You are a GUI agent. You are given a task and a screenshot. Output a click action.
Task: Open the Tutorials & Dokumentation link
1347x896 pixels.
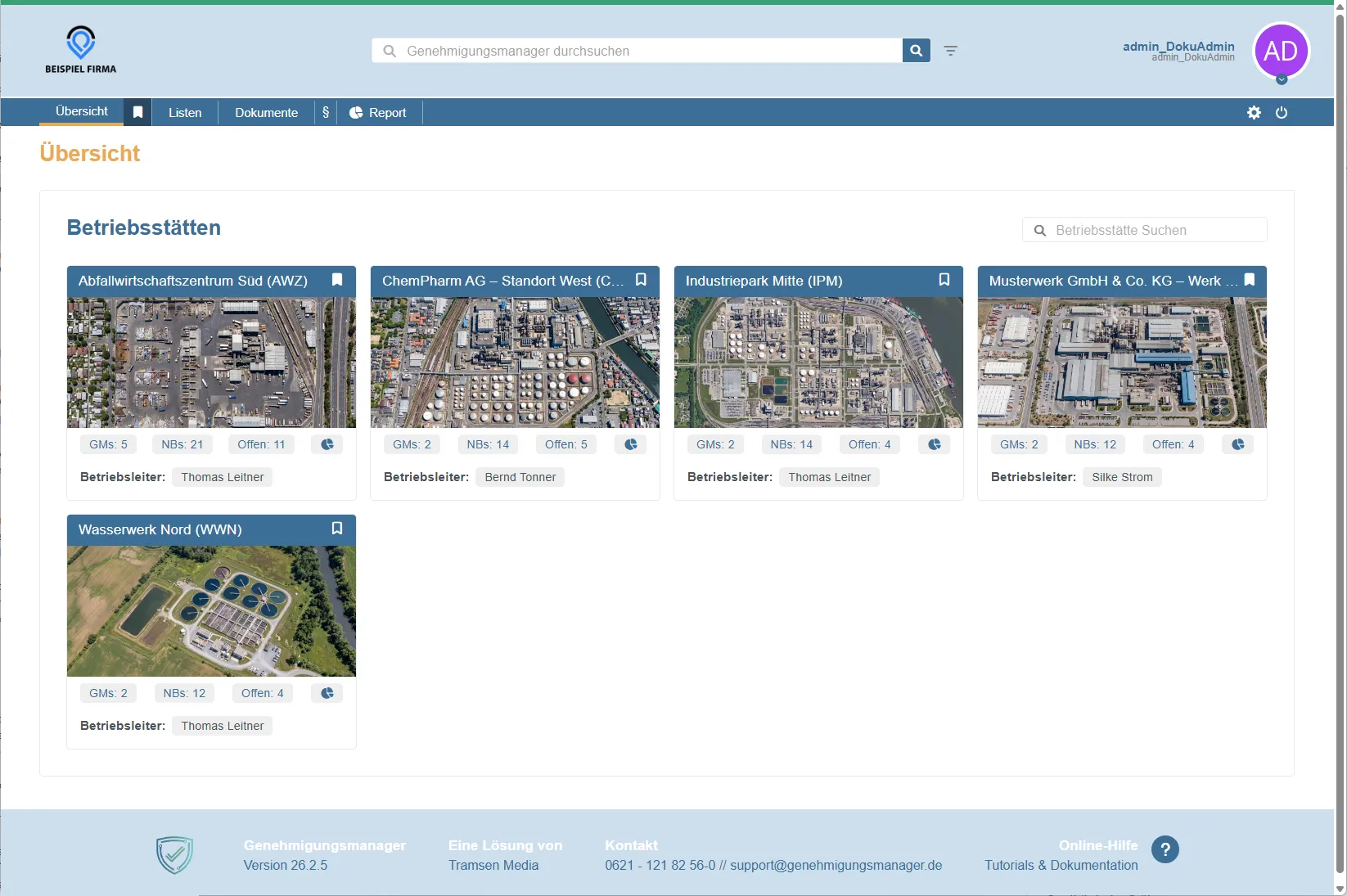(x=1061, y=866)
